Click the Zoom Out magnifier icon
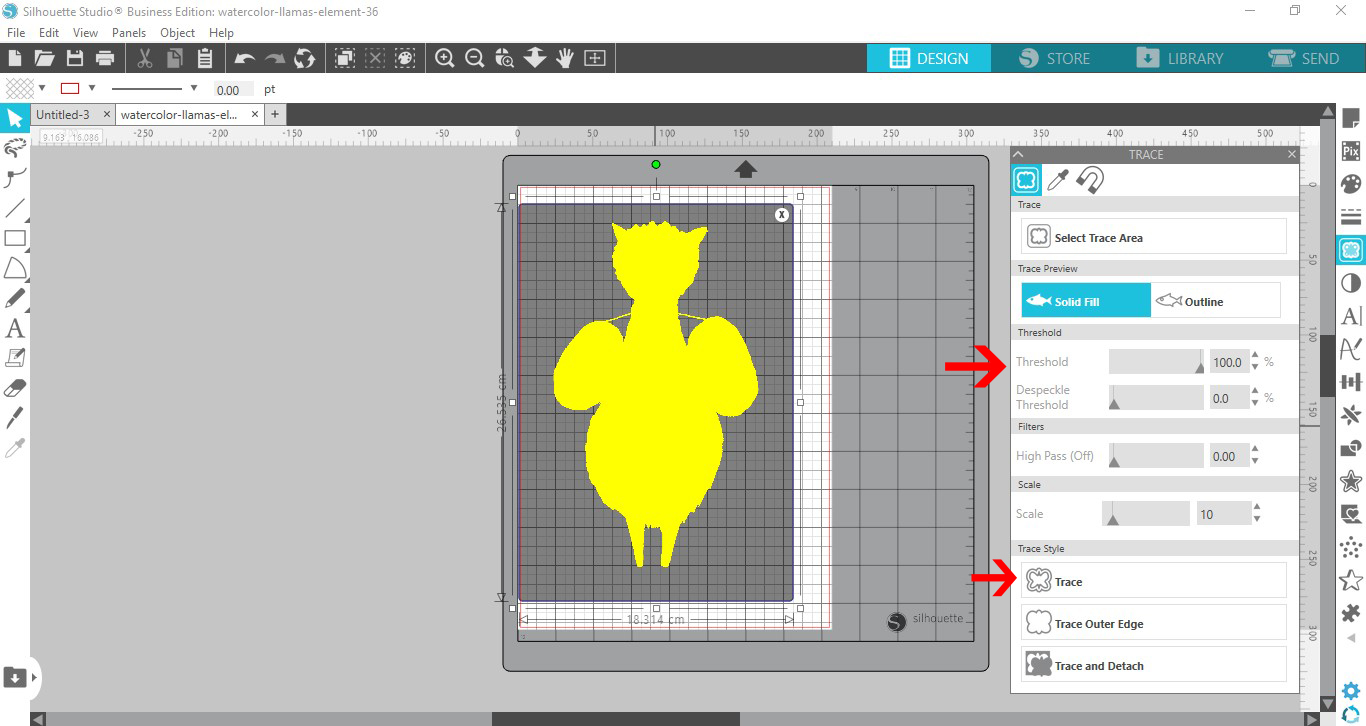Image resolution: width=1366 pixels, height=726 pixels. 475,58
